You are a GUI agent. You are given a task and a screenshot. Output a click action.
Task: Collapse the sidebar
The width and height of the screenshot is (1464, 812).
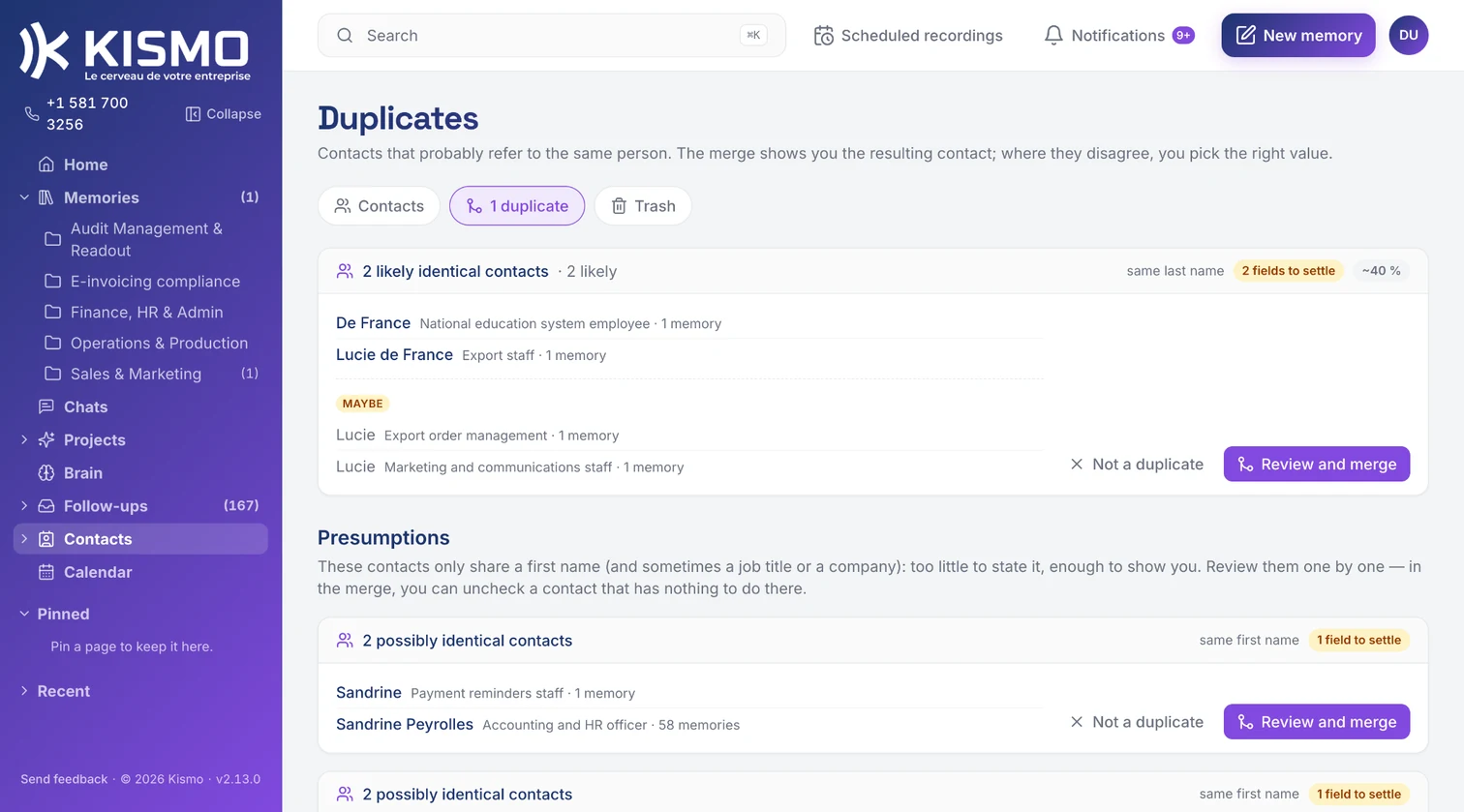(224, 114)
